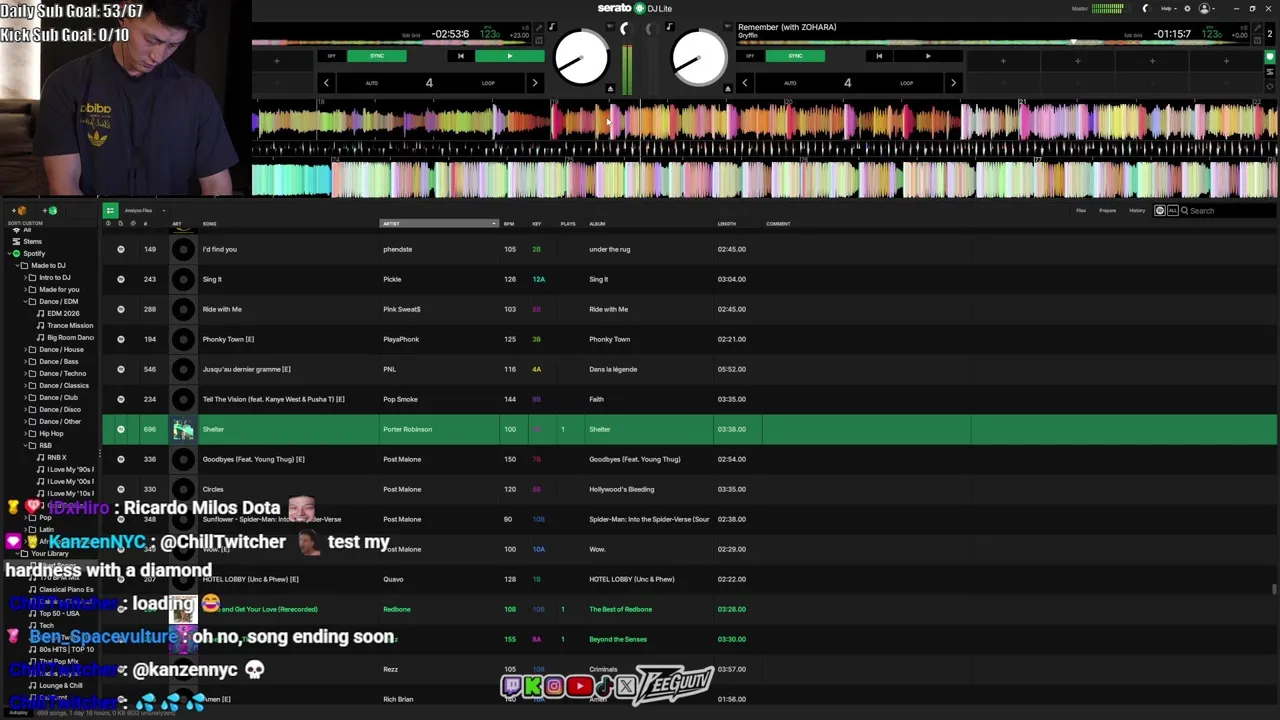Open the Prepare panel tab

pos(1108,211)
